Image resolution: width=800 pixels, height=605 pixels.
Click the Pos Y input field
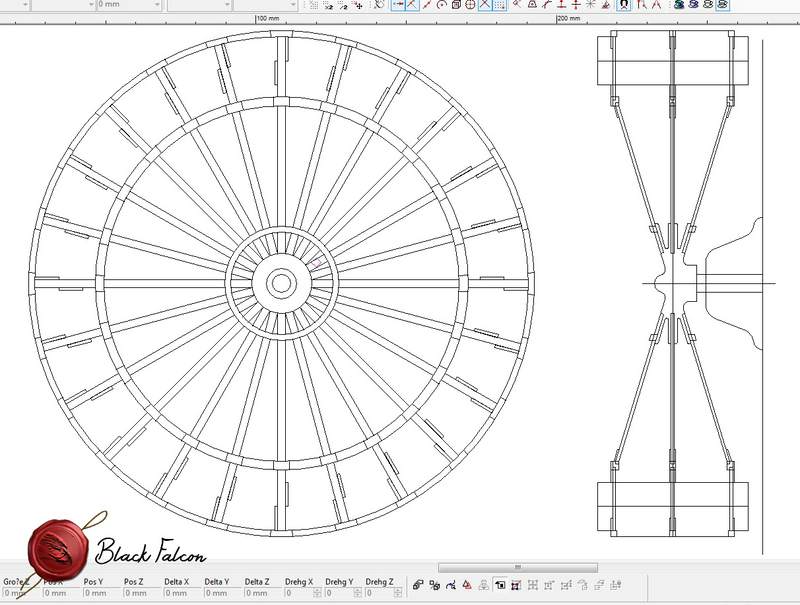tap(99, 593)
